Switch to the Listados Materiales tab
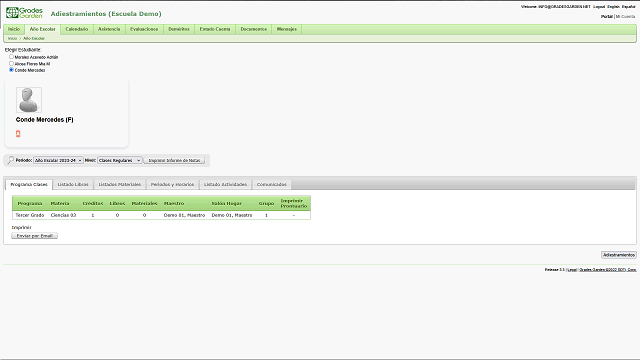Image resolution: width=640 pixels, height=360 pixels. (120, 184)
